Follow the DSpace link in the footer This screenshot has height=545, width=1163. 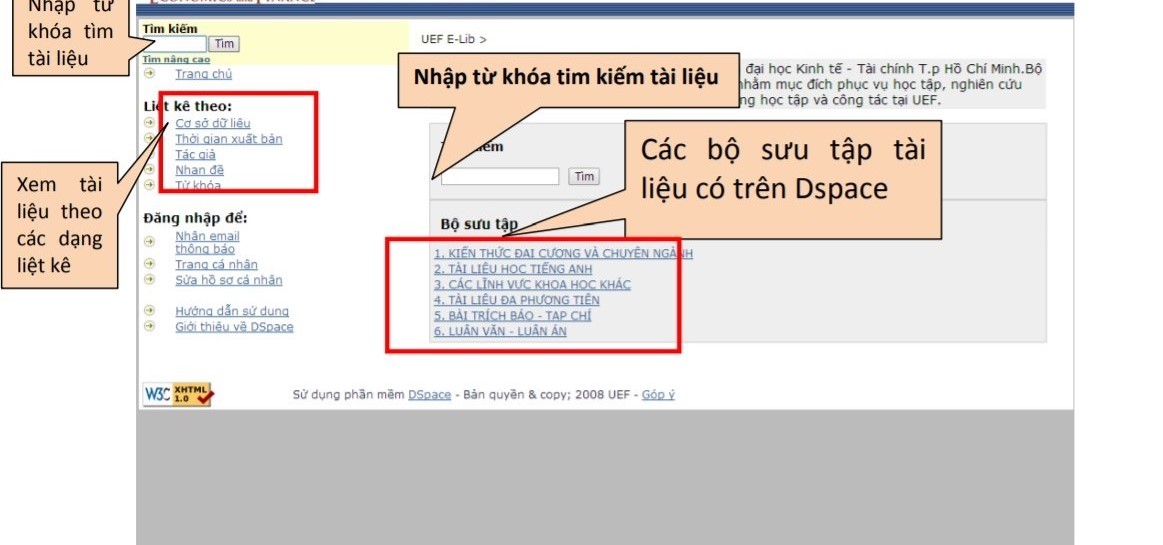pyautogui.click(x=429, y=395)
